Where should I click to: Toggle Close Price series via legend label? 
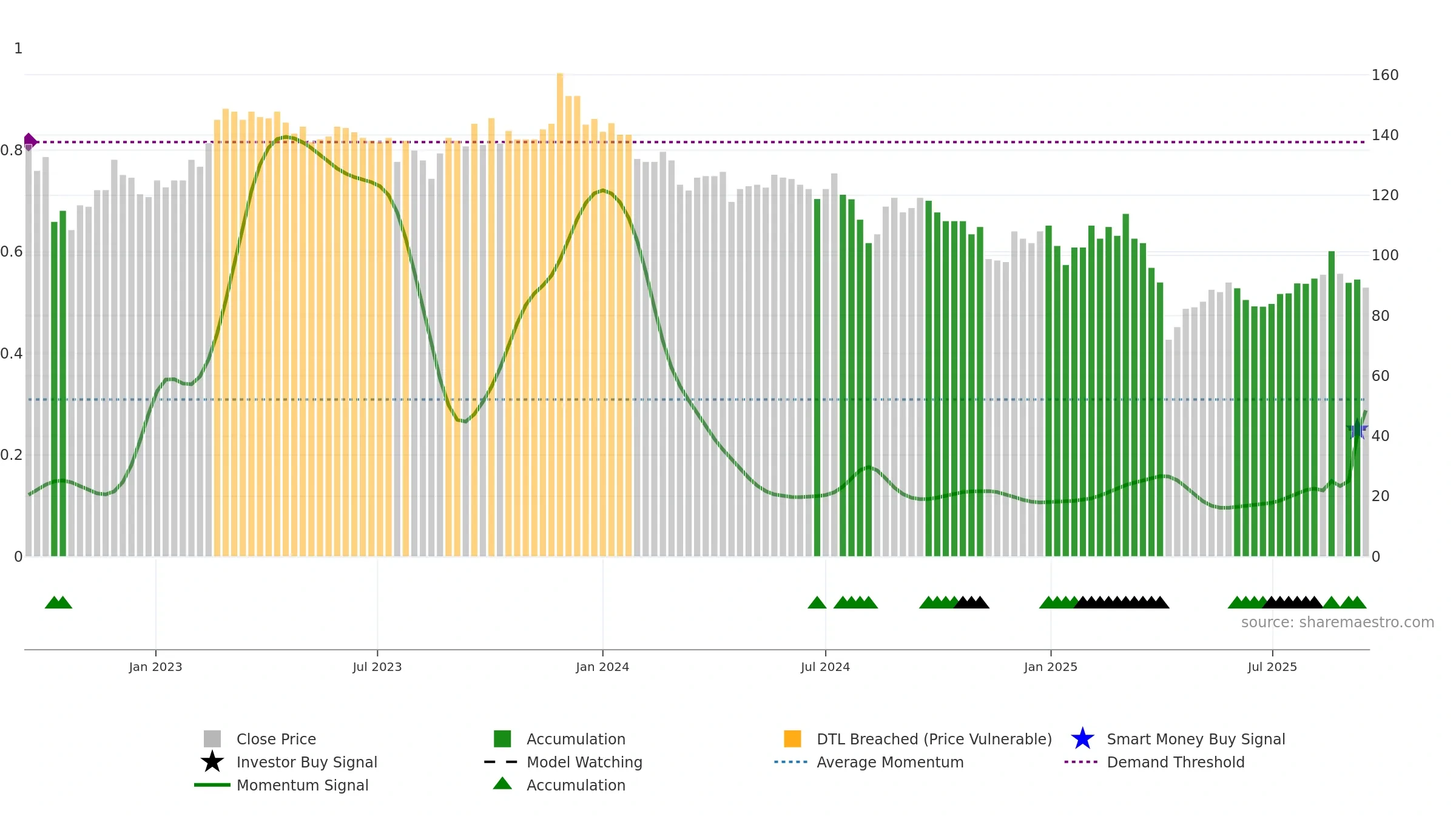[276, 739]
